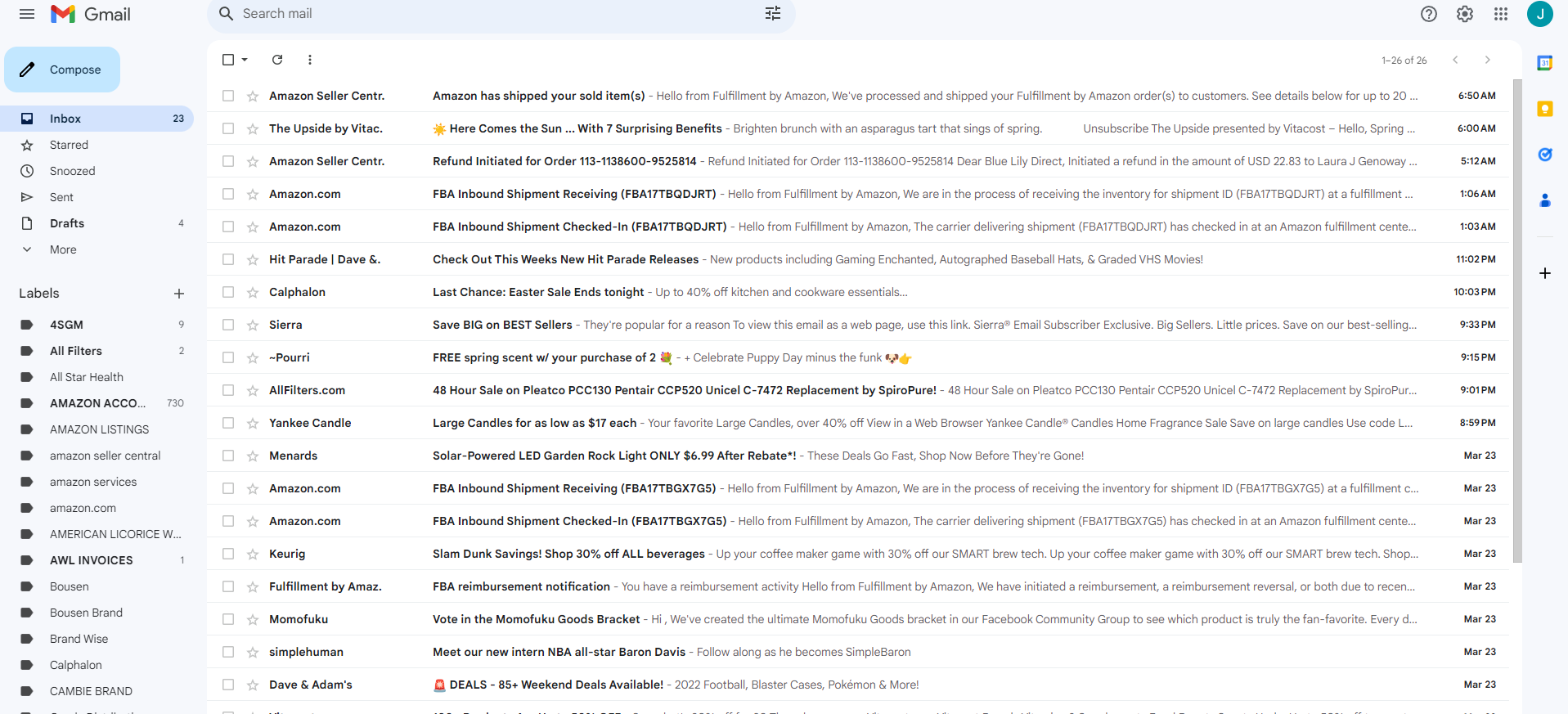Open the Settings gear

pyautogui.click(x=1465, y=14)
